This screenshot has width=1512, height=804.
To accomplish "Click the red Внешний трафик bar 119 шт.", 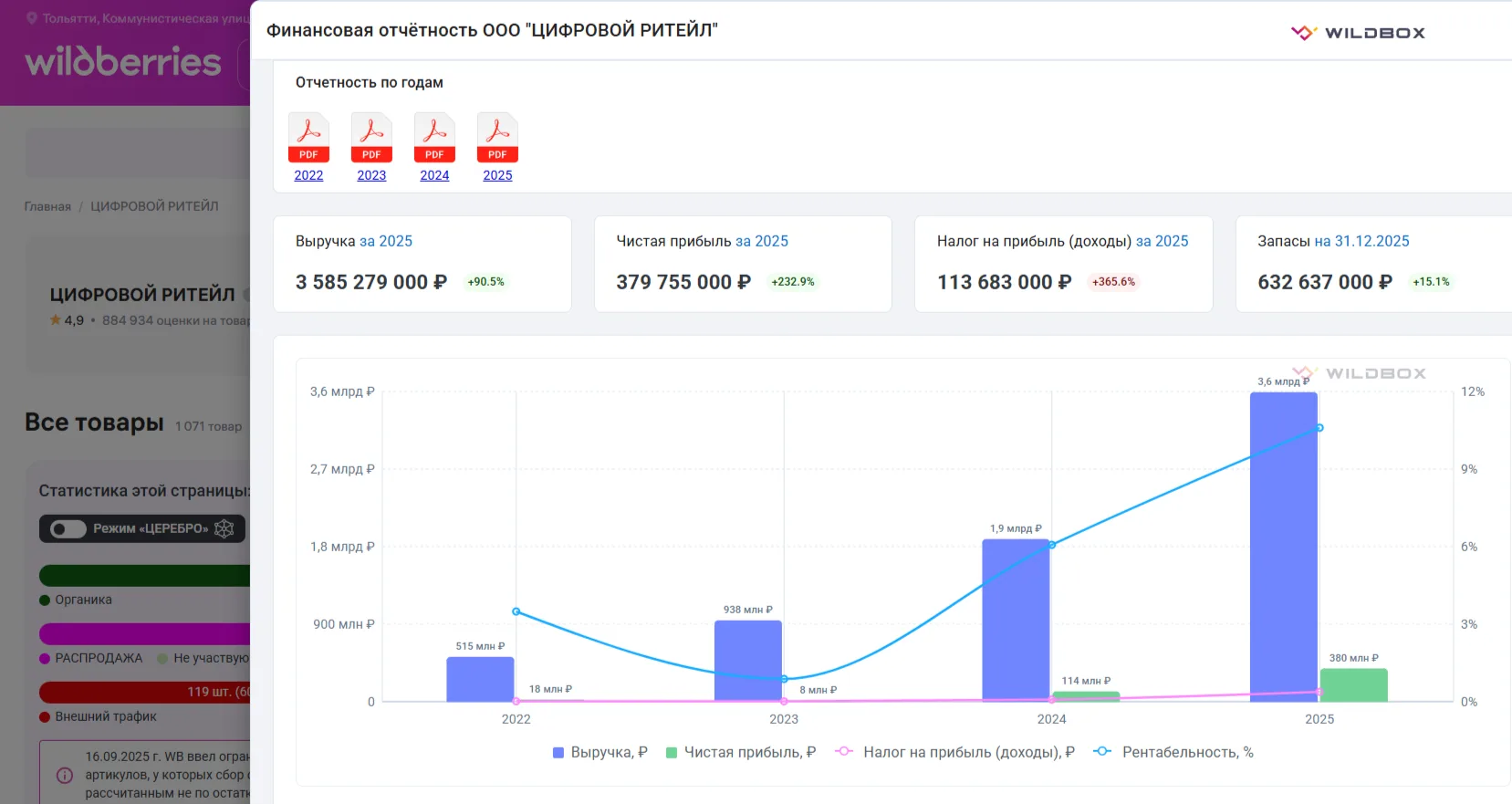I will [144, 693].
